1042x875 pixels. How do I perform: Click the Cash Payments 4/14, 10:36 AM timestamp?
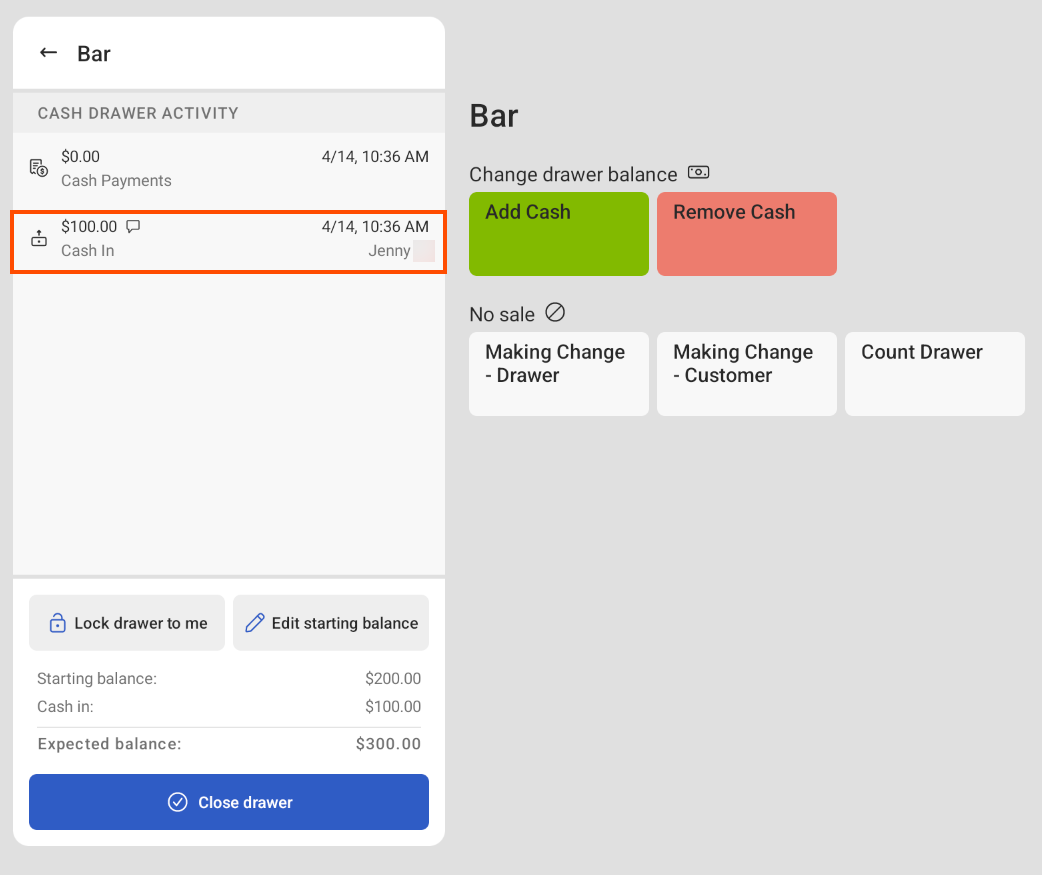click(375, 157)
